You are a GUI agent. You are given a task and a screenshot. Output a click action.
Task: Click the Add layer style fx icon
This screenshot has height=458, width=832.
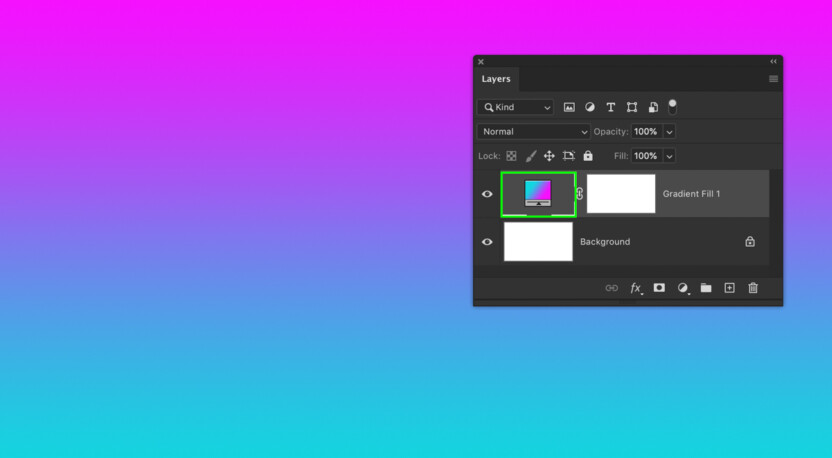[635, 288]
